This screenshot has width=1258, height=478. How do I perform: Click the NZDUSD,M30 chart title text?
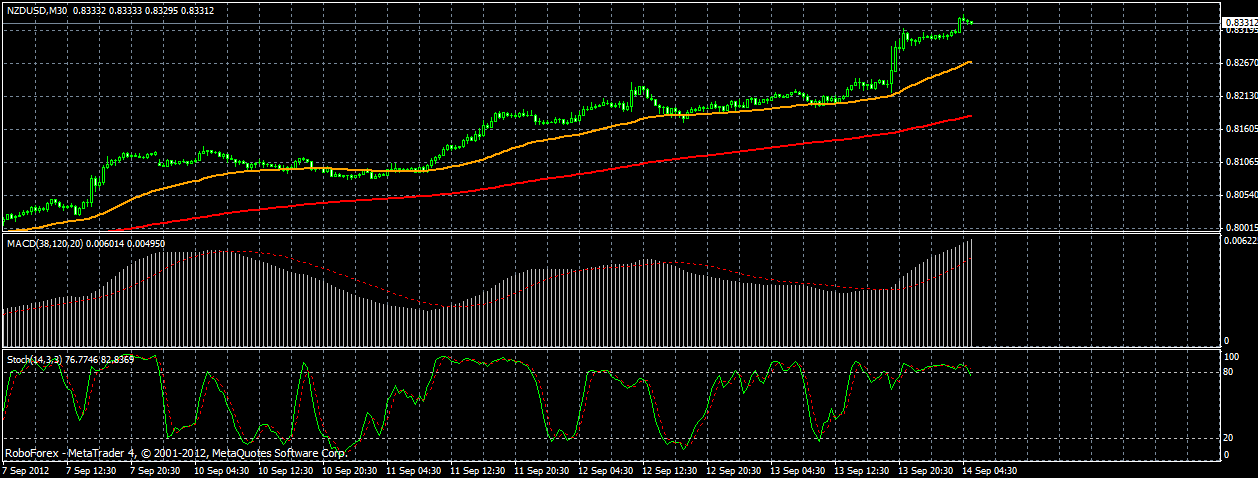click(x=38, y=9)
